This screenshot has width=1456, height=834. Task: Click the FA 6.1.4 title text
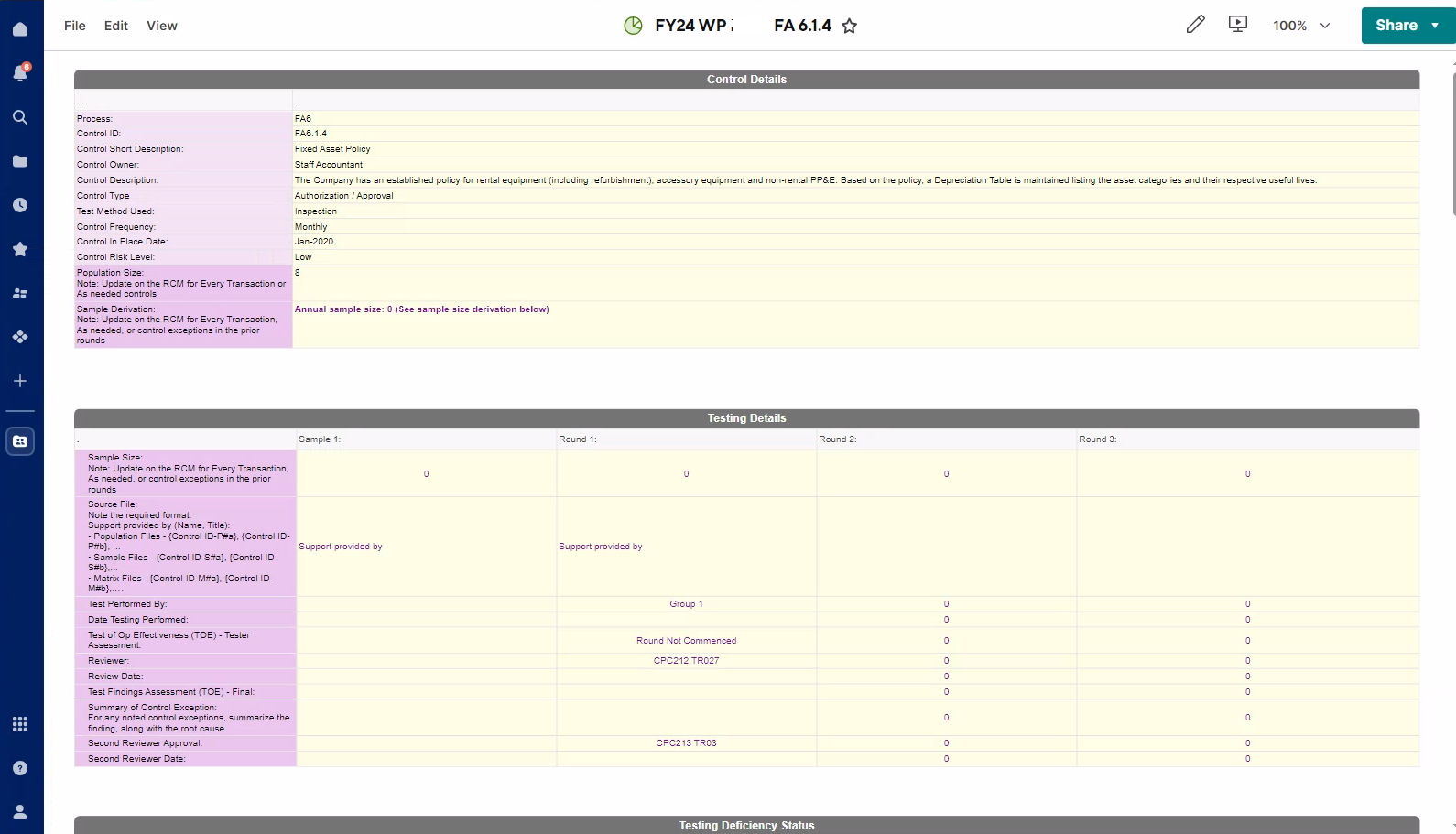[x=802, y=26]
